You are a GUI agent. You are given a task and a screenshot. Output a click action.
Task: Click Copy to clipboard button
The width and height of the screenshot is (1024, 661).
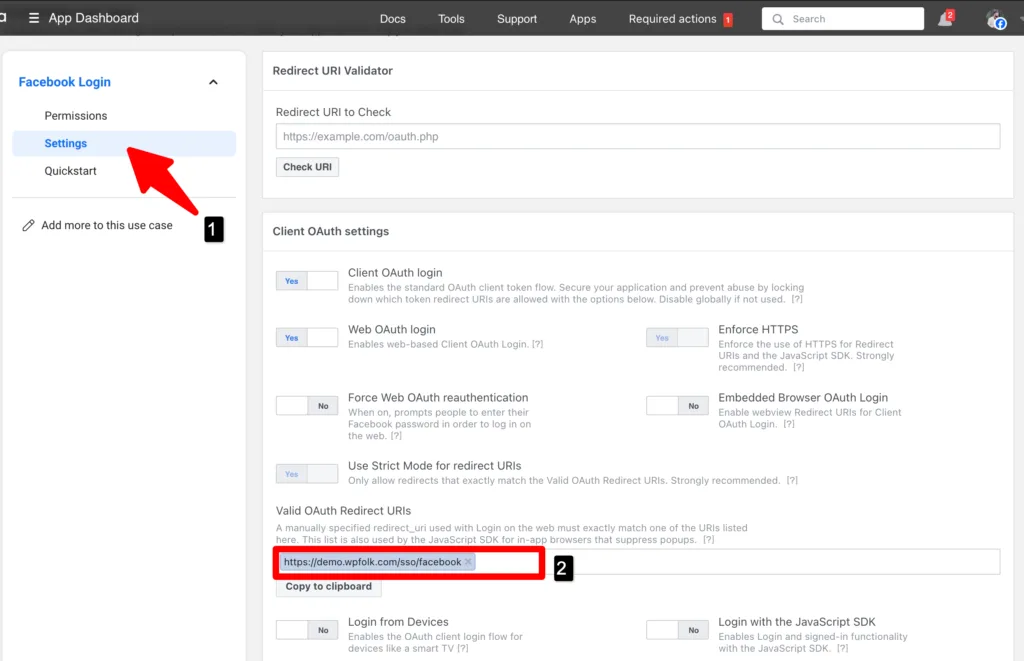pyautogui.click(x=328, y=587)
